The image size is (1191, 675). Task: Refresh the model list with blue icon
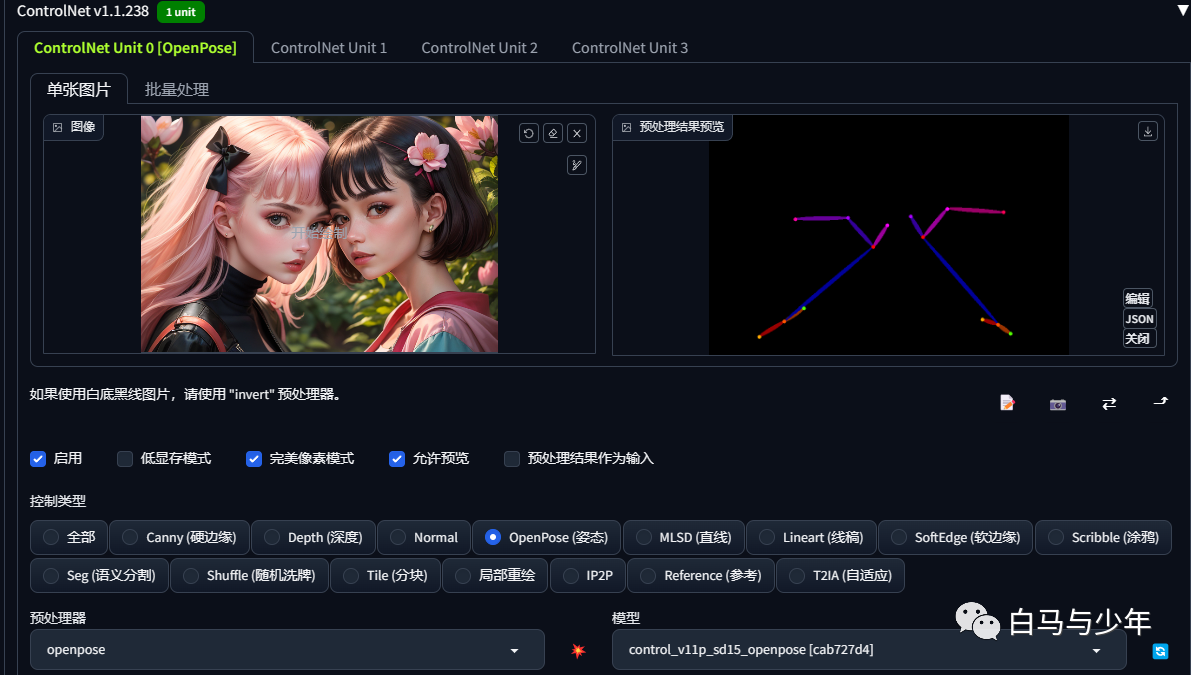click(1160, 651)
